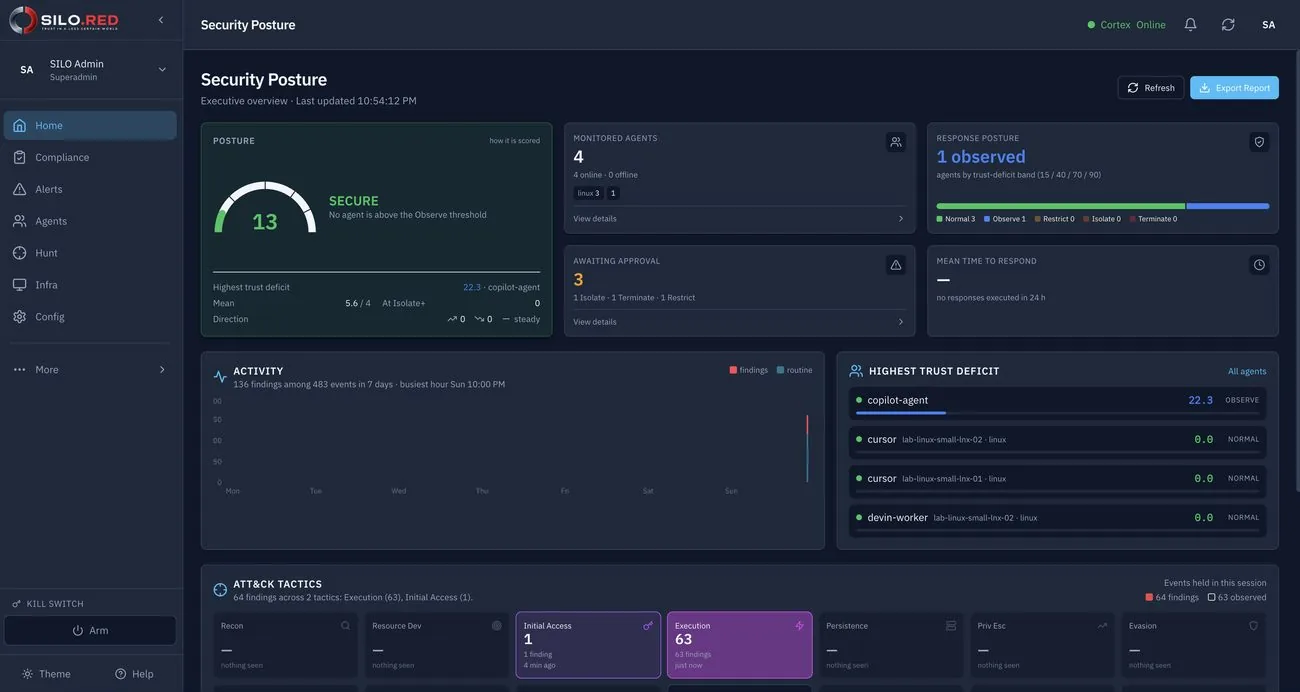Select the Persistence tactic tile
1300x692 pixels.
click(x=891, y=645)
